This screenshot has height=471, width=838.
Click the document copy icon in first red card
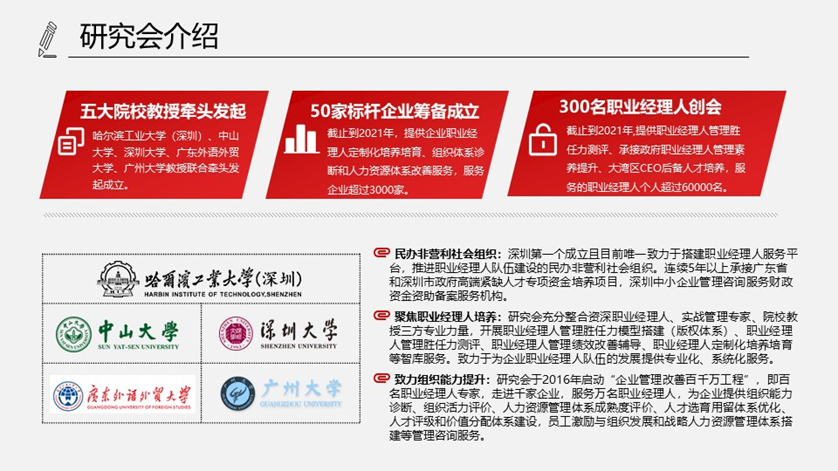pyautogui.click(x=71, y=142)
